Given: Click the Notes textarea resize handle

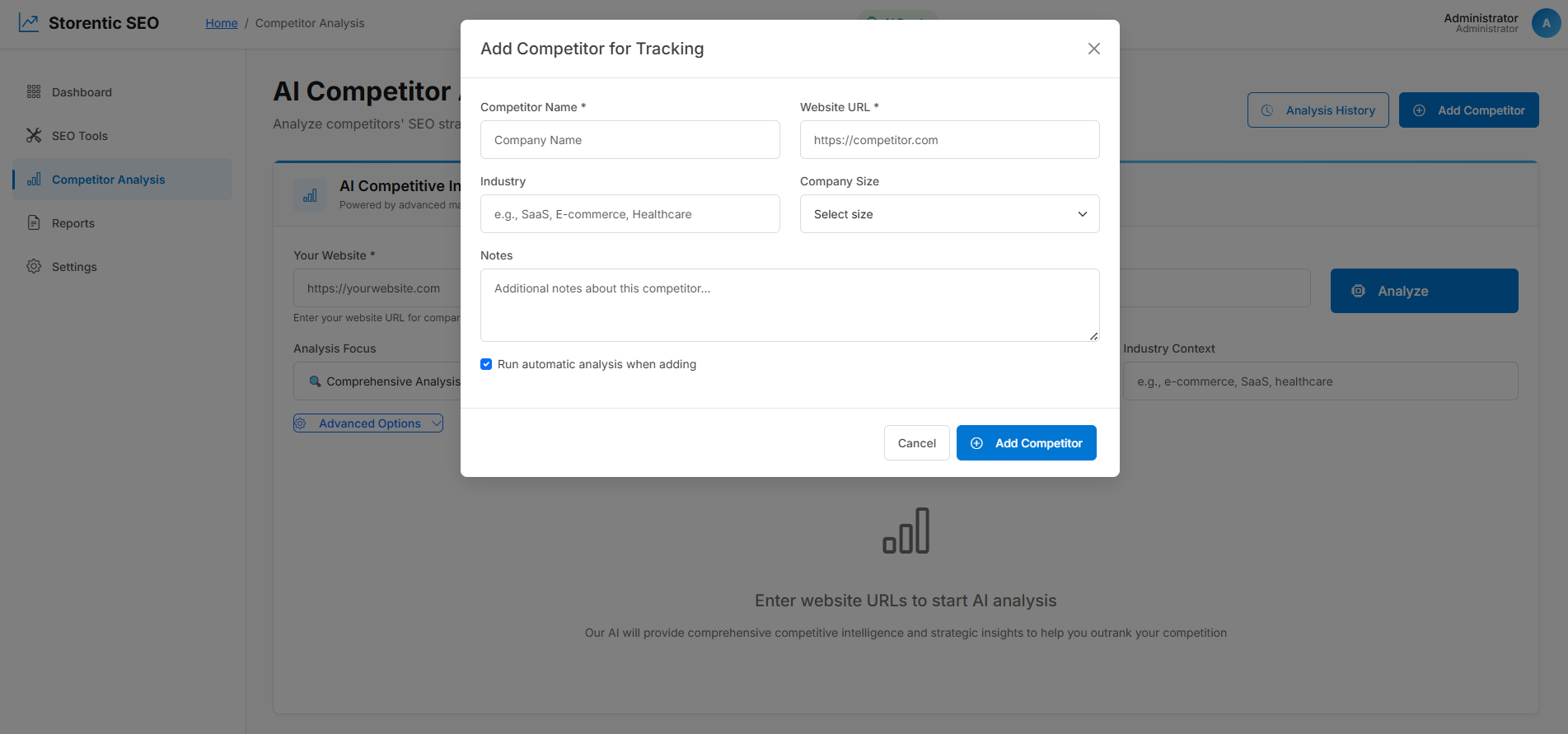Looking at the screenshot, I should [1093, 336].
